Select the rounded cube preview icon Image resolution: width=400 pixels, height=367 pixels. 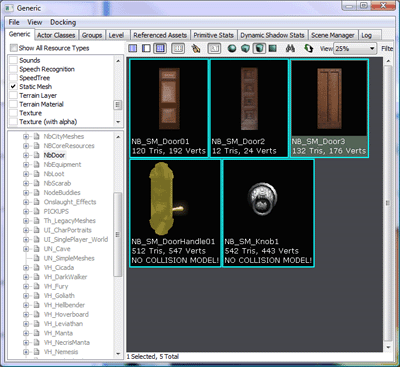point(246,49)
